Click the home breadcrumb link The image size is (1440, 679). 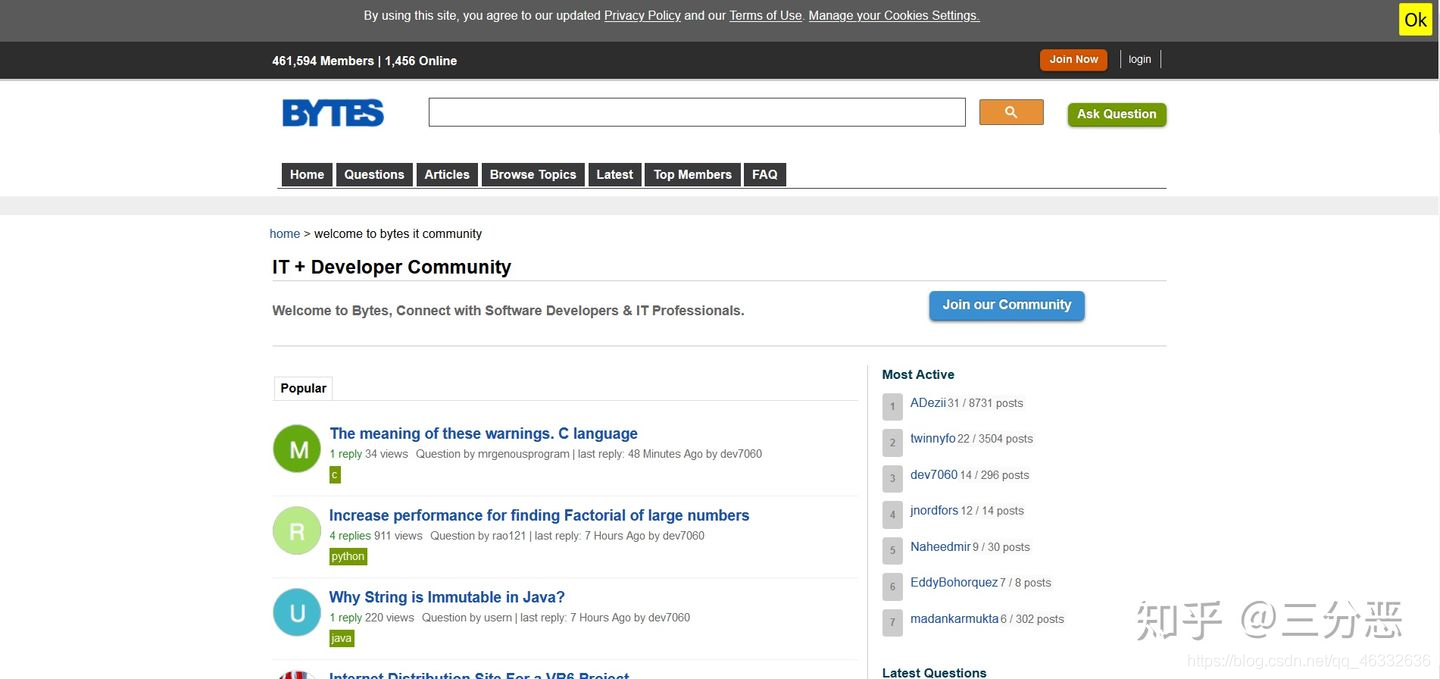[285, 234]
